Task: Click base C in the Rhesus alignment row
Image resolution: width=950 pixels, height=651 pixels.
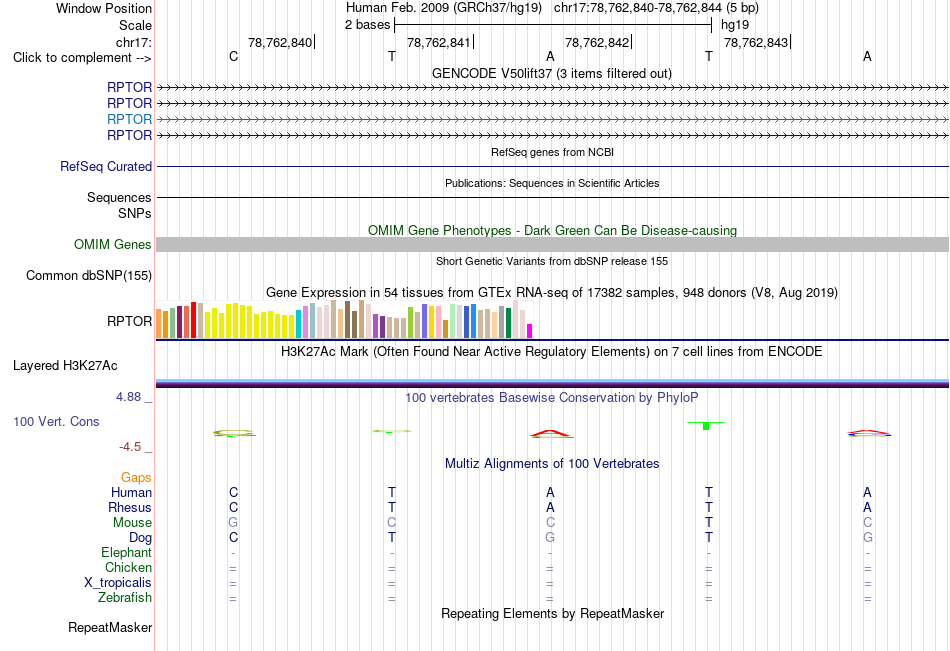Action: tap(233, 508)
